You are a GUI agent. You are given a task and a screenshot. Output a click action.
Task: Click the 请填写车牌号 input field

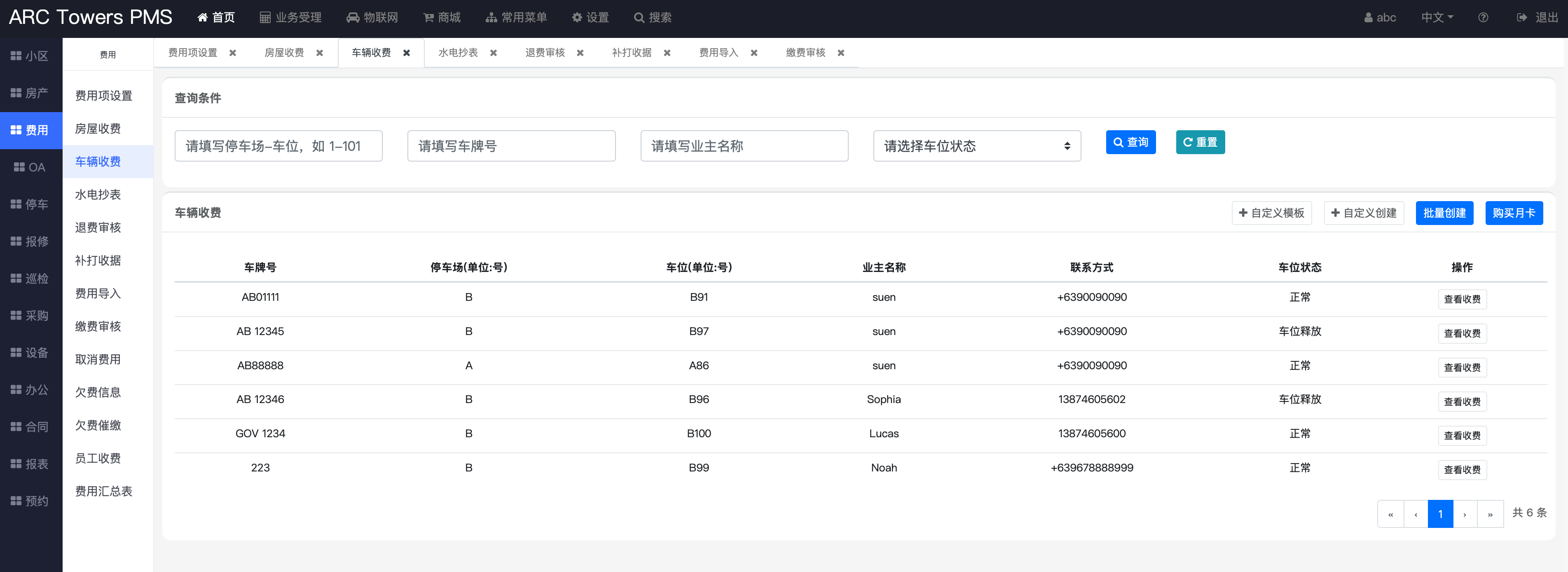pyautogui.click(x=511, y=146)
